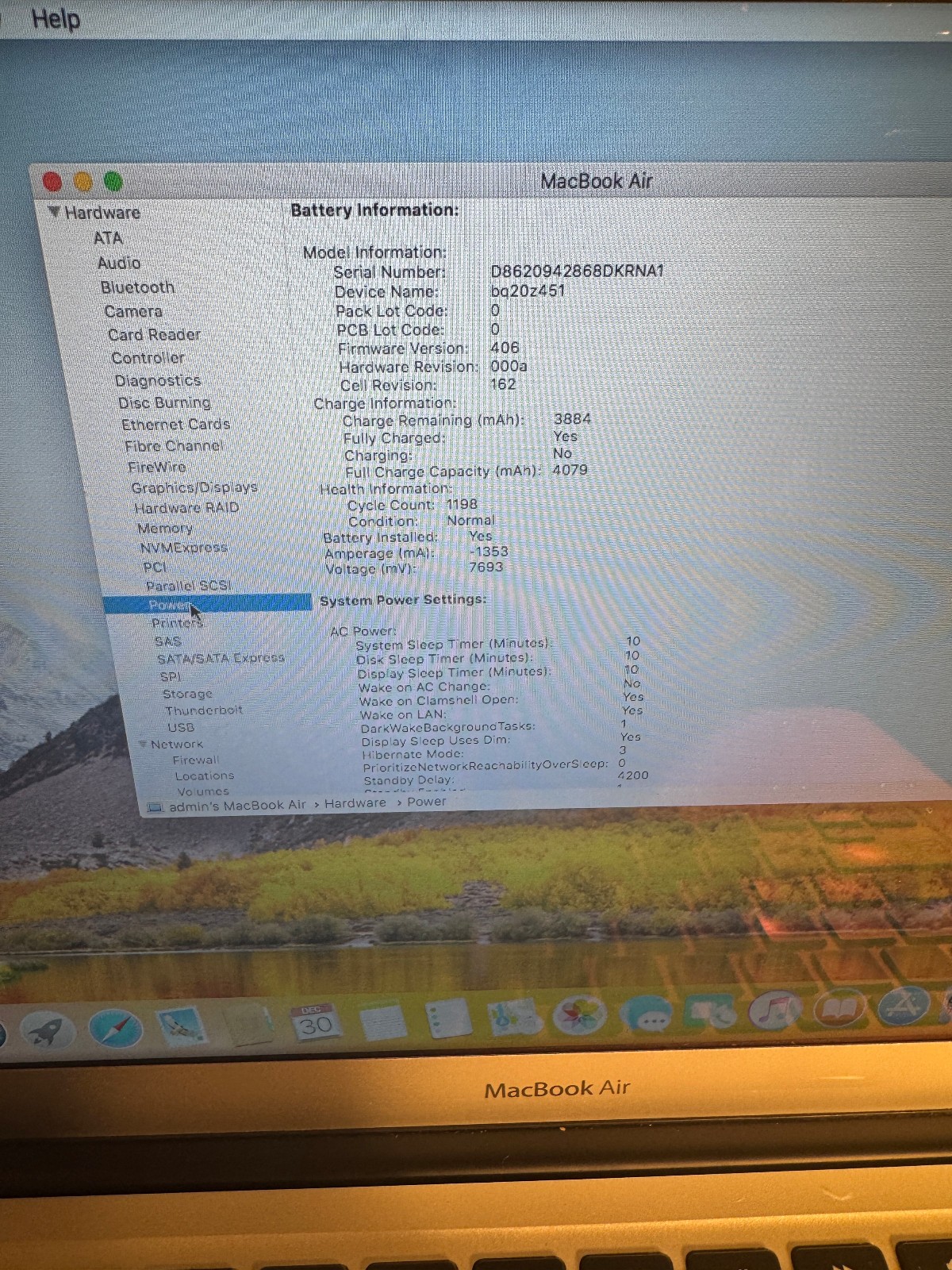Click the serial number D8620942868DKRNA1
This screenshot has height=1270, width=952.
coord(577,271)
